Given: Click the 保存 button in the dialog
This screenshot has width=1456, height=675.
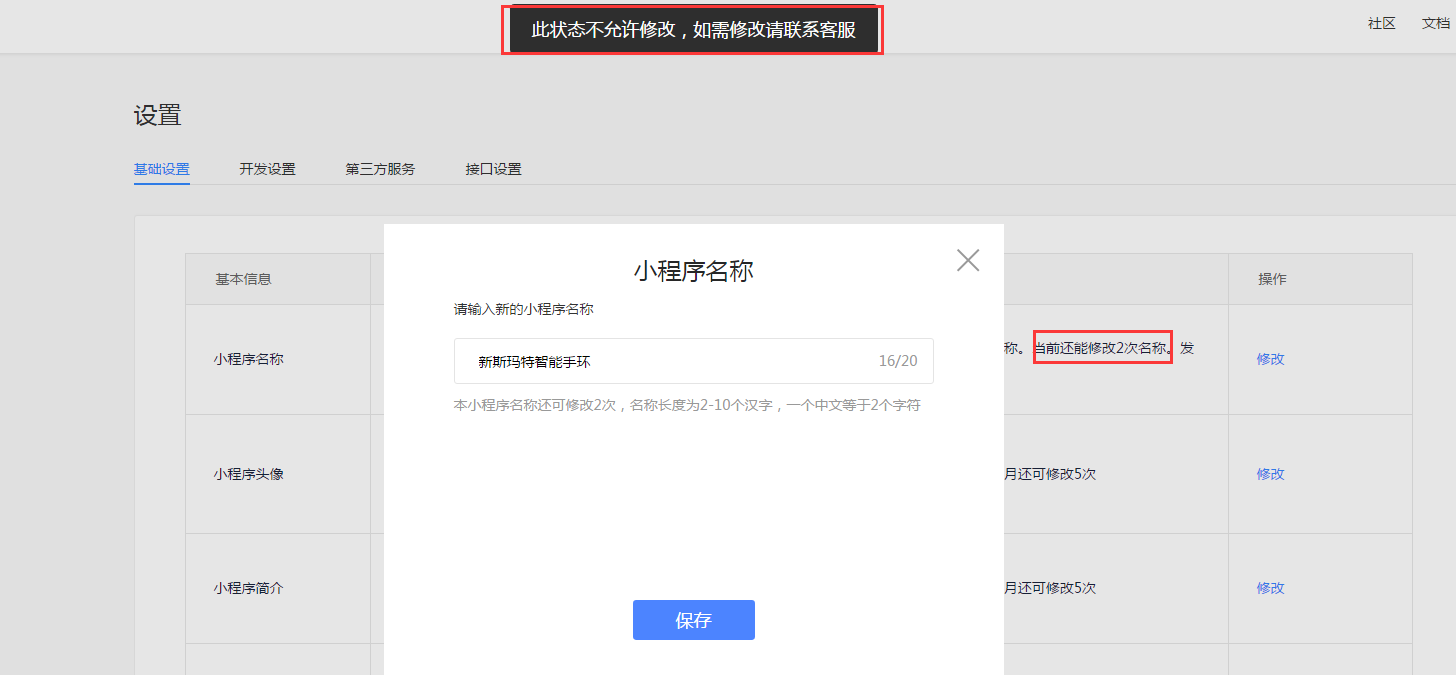Looking at the screenshot, I should pos(693,620).
